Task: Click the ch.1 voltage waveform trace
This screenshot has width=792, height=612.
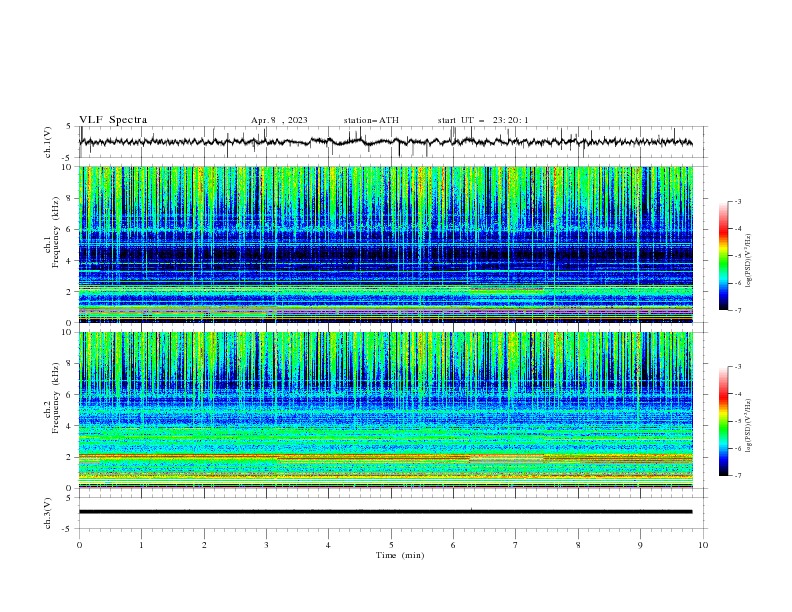Action: (x=385, y=142)
